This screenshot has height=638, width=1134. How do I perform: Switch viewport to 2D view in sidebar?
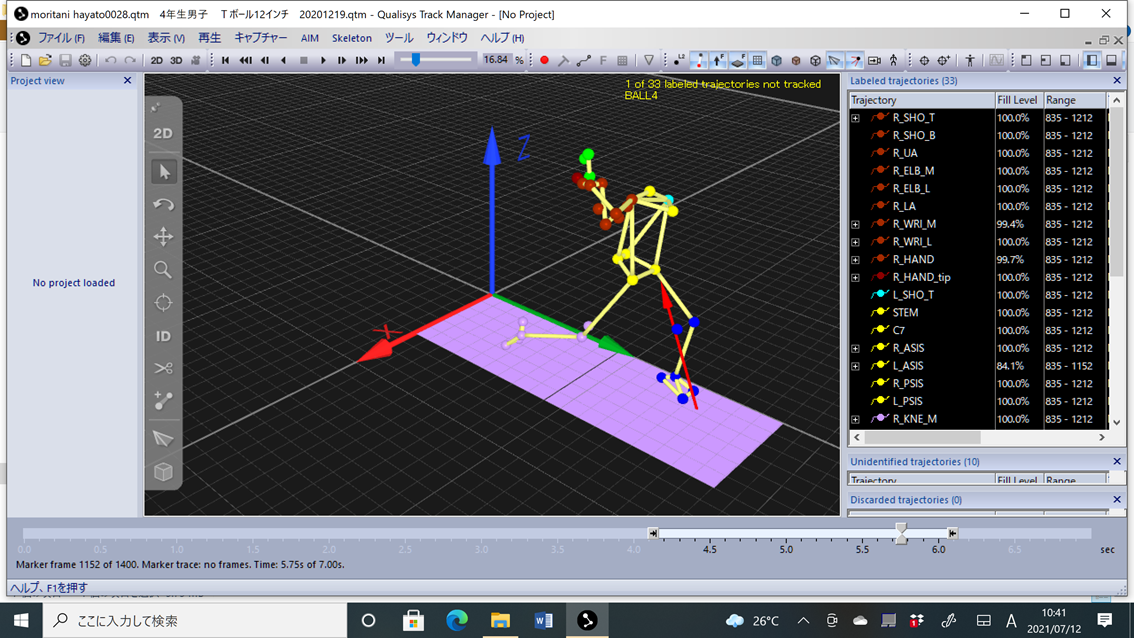[163, 133]
